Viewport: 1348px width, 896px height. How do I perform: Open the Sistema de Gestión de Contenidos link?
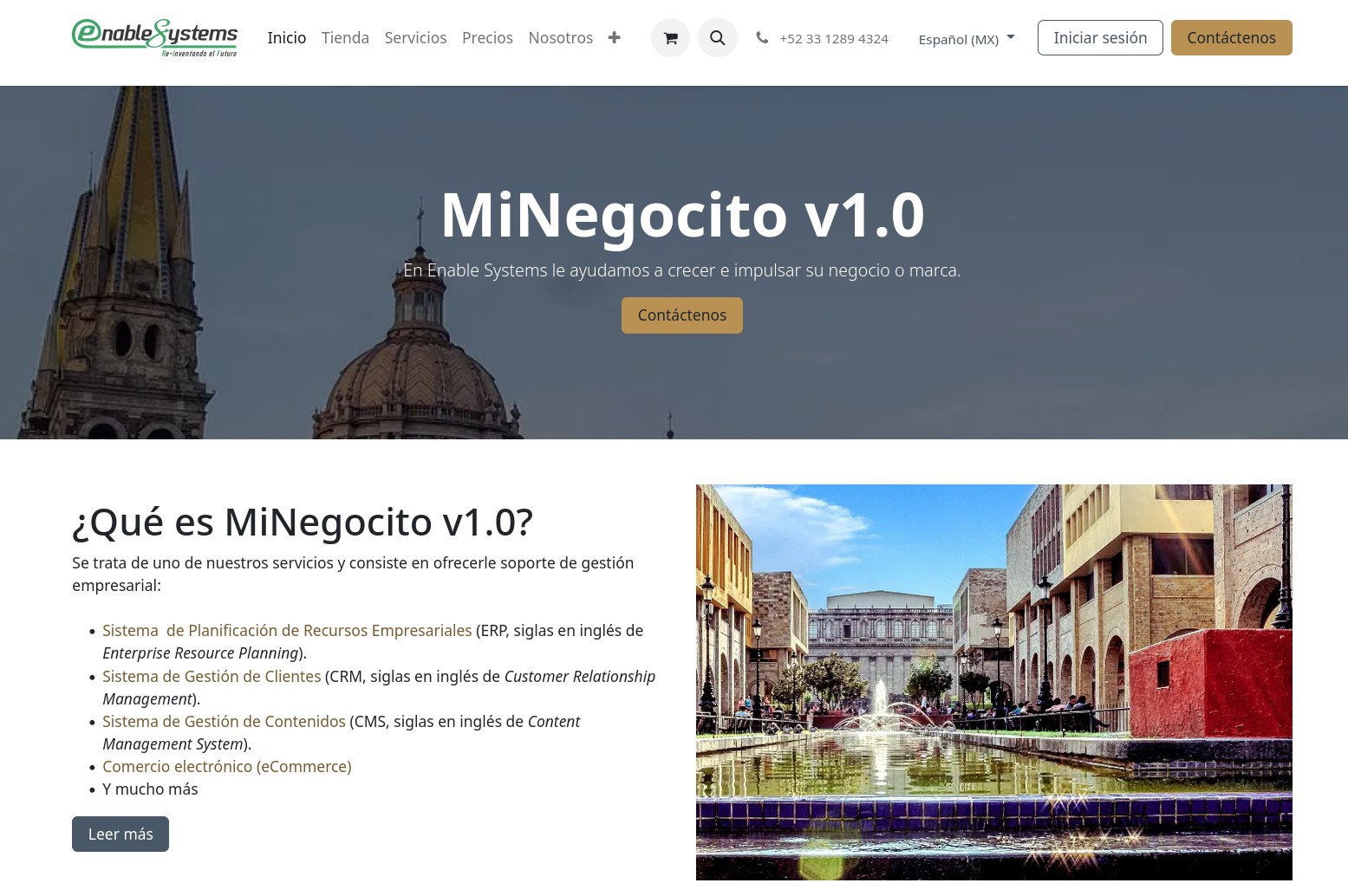tap(224, 722)
